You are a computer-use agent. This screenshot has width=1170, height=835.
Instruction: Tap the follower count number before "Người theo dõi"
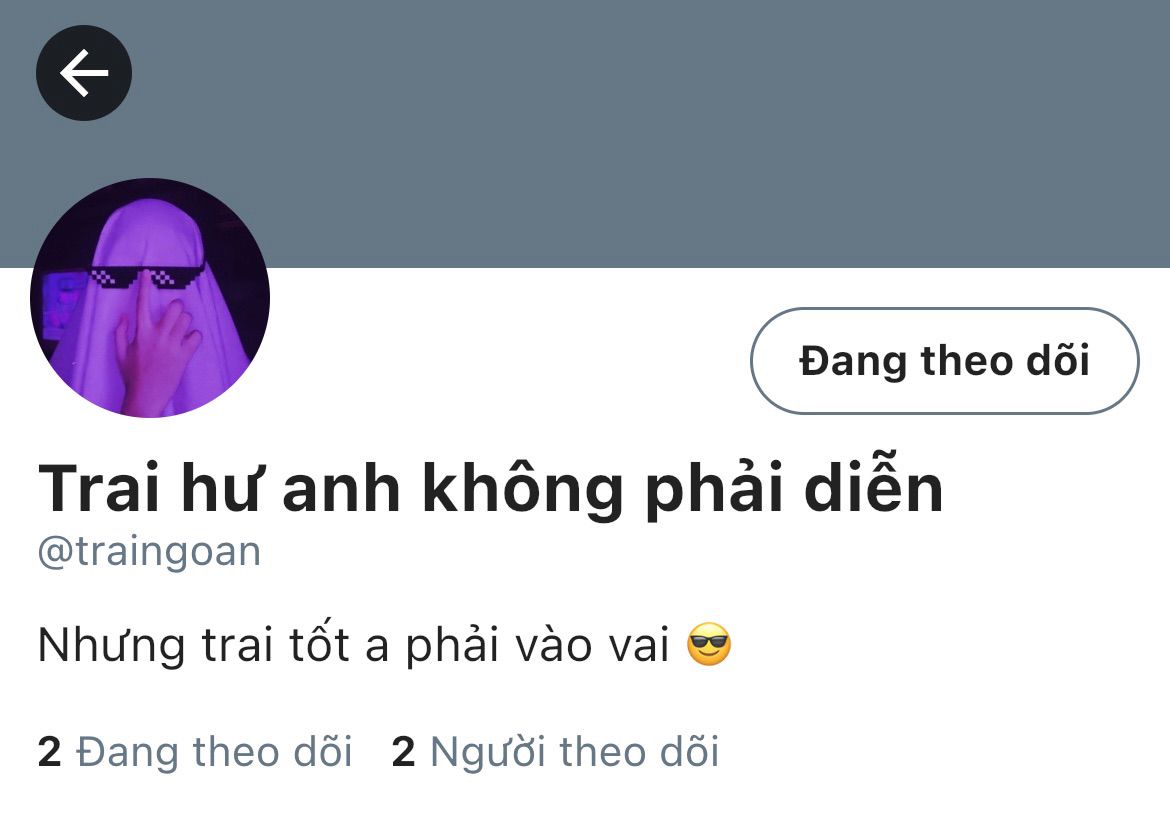point(403,752)
